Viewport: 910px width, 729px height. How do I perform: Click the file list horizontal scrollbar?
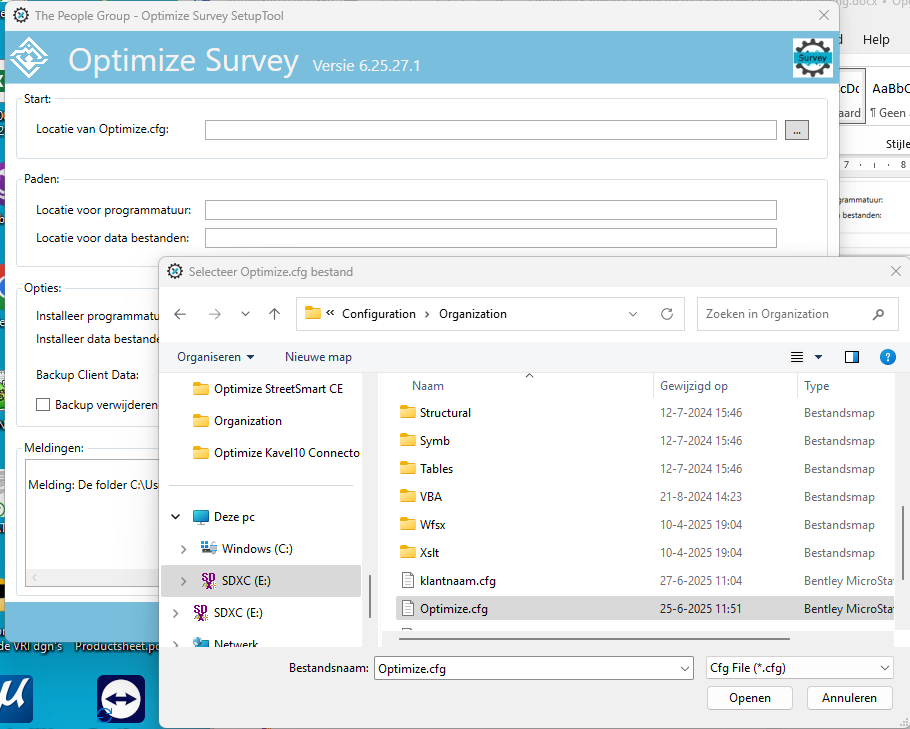click(594, 639)
